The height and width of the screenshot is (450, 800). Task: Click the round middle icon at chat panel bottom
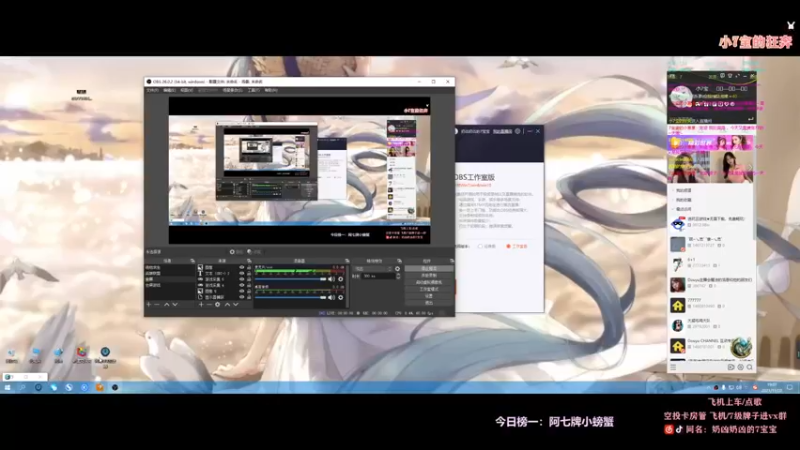(x=740, y=367)
